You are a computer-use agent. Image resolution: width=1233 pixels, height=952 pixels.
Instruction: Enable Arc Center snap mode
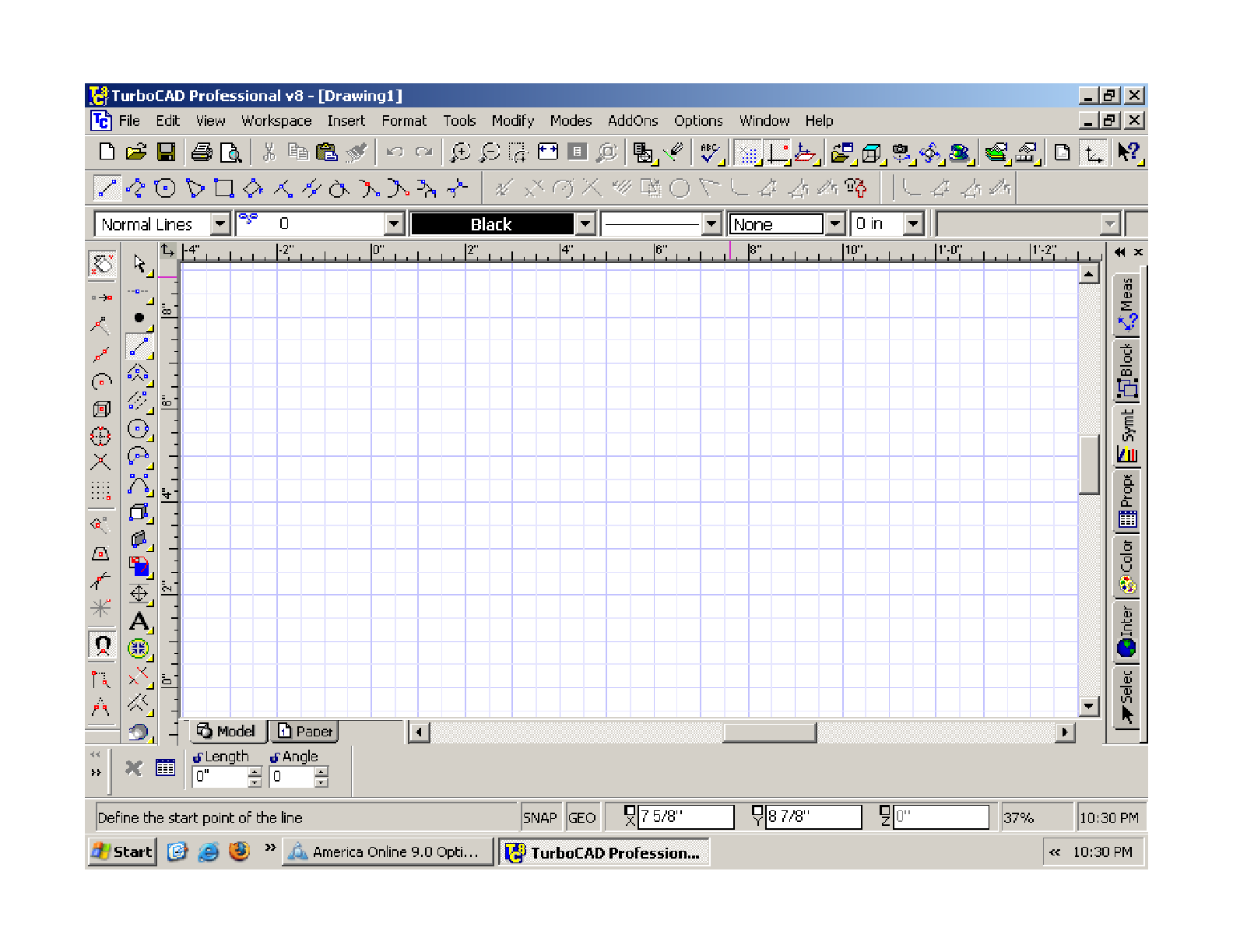click(101, 381)
